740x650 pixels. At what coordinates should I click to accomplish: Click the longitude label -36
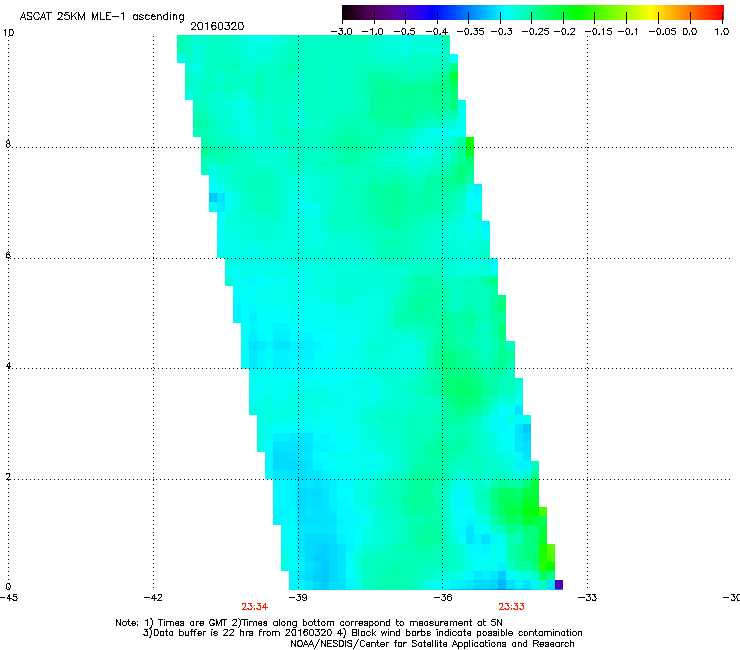pyautogui.click(x=443, y=598)
